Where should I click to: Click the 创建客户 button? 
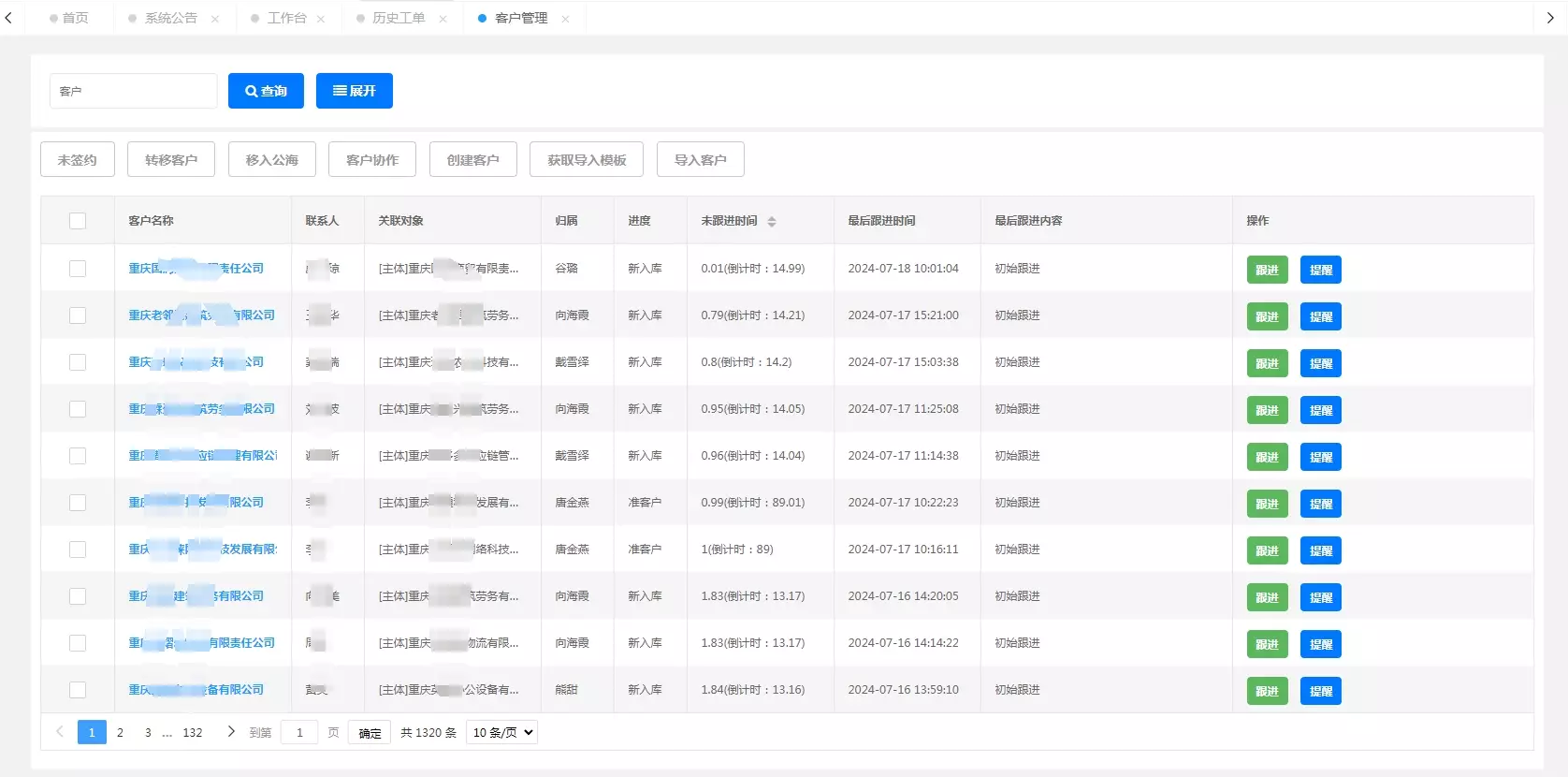coord(473,160)
